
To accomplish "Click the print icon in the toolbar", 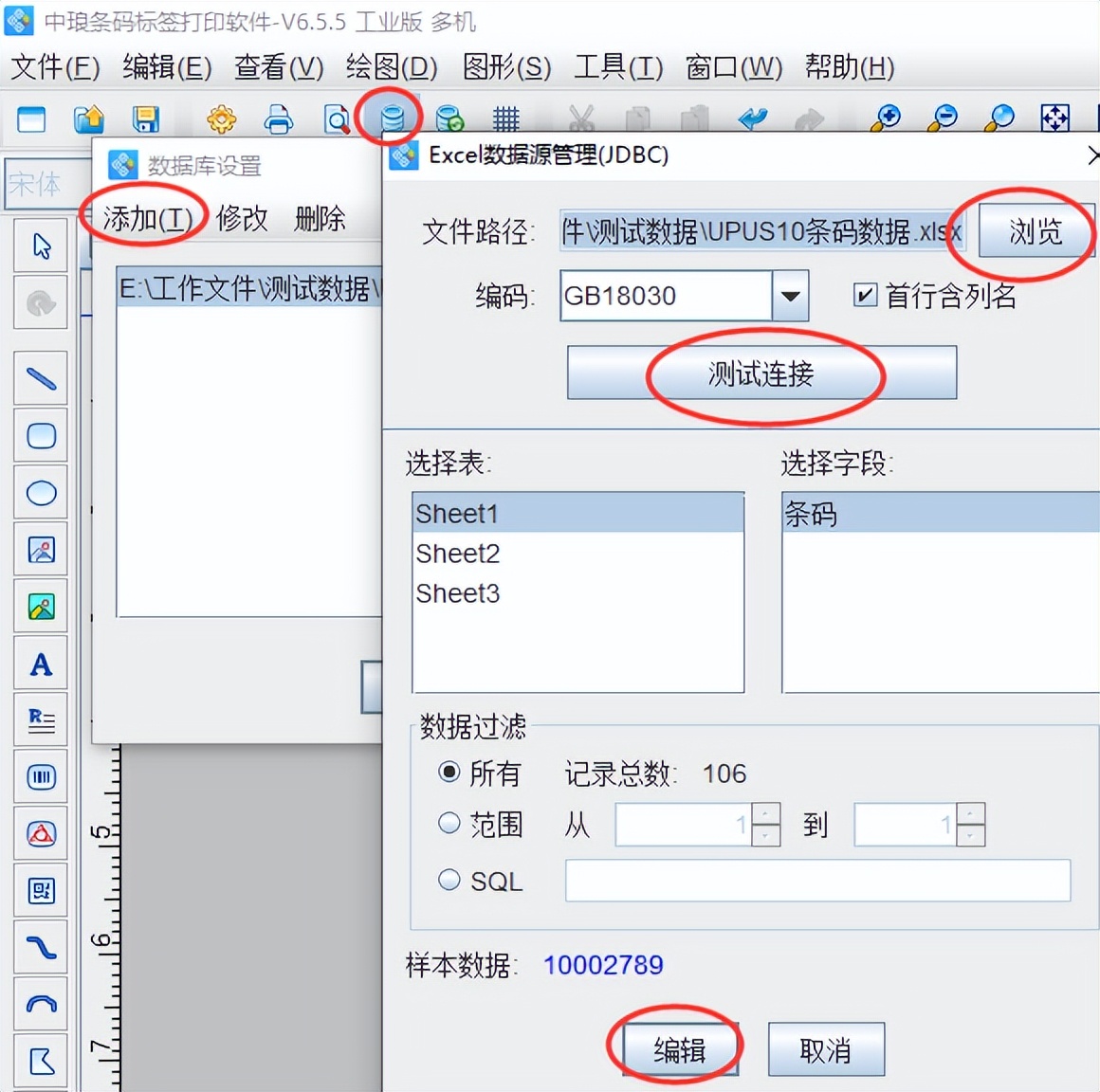I will point(278,118).
